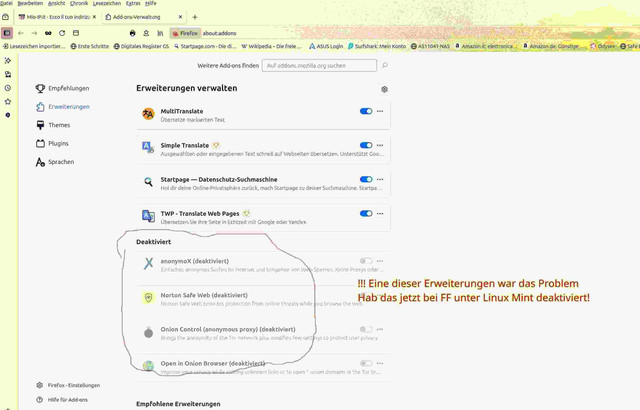640x410 pixels.
Task: Open the Extras menu
Action: point(133,3)
